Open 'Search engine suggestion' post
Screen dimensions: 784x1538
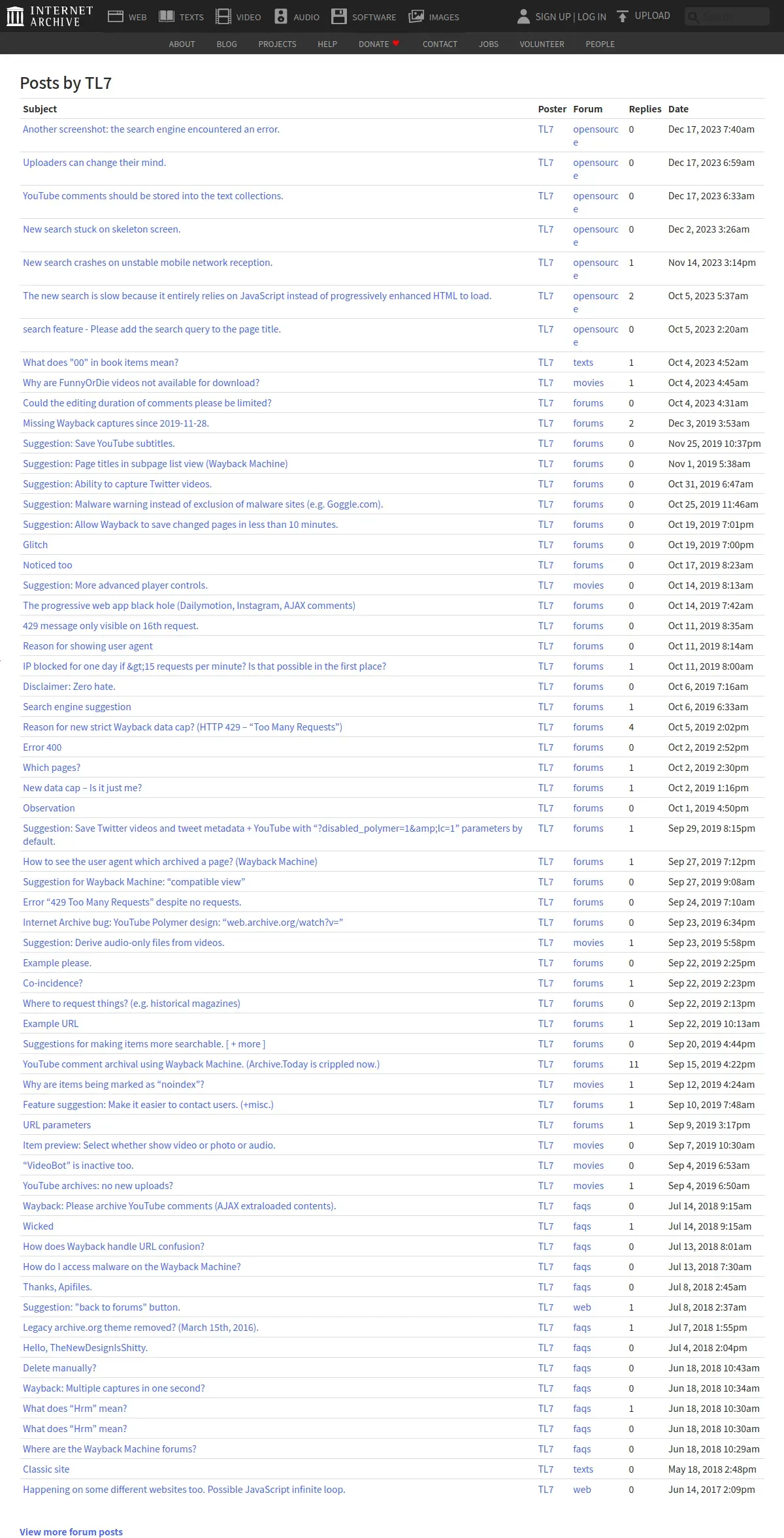tap(77, 707)
